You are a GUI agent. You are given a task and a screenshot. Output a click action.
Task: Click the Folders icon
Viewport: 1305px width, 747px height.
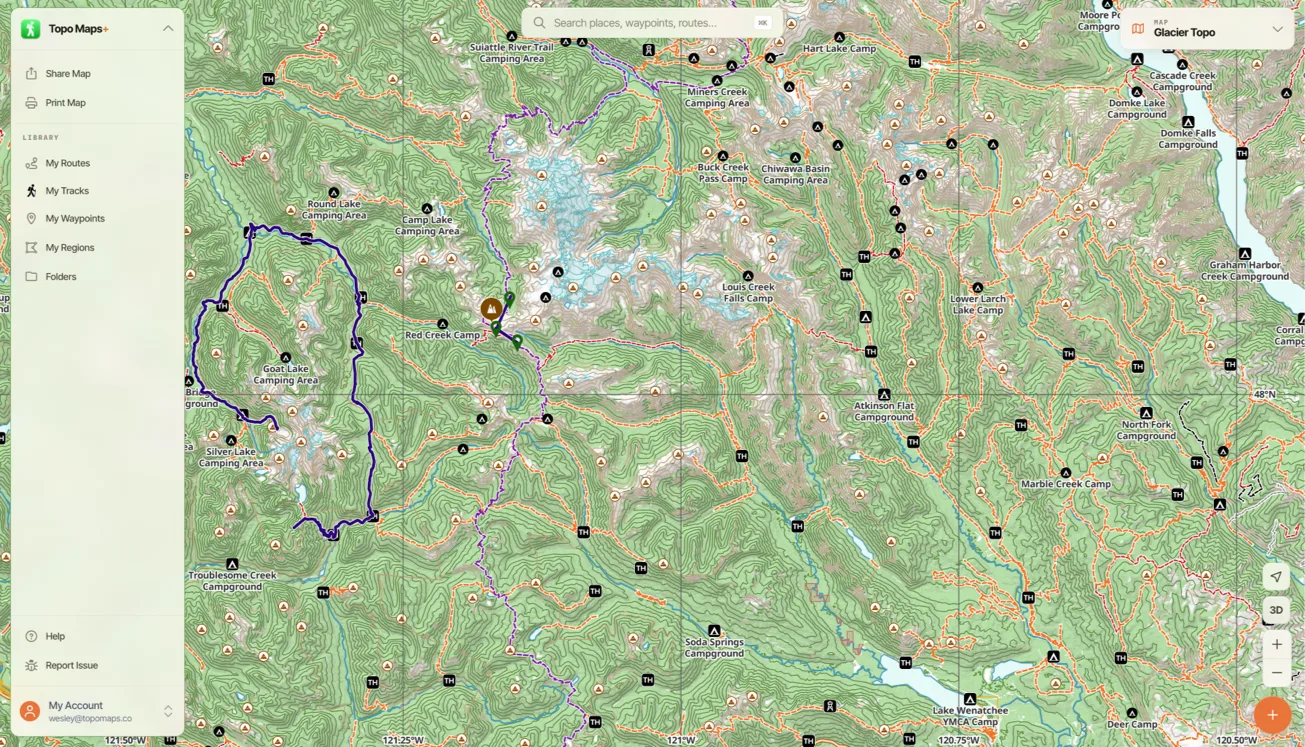click(31, 277)
